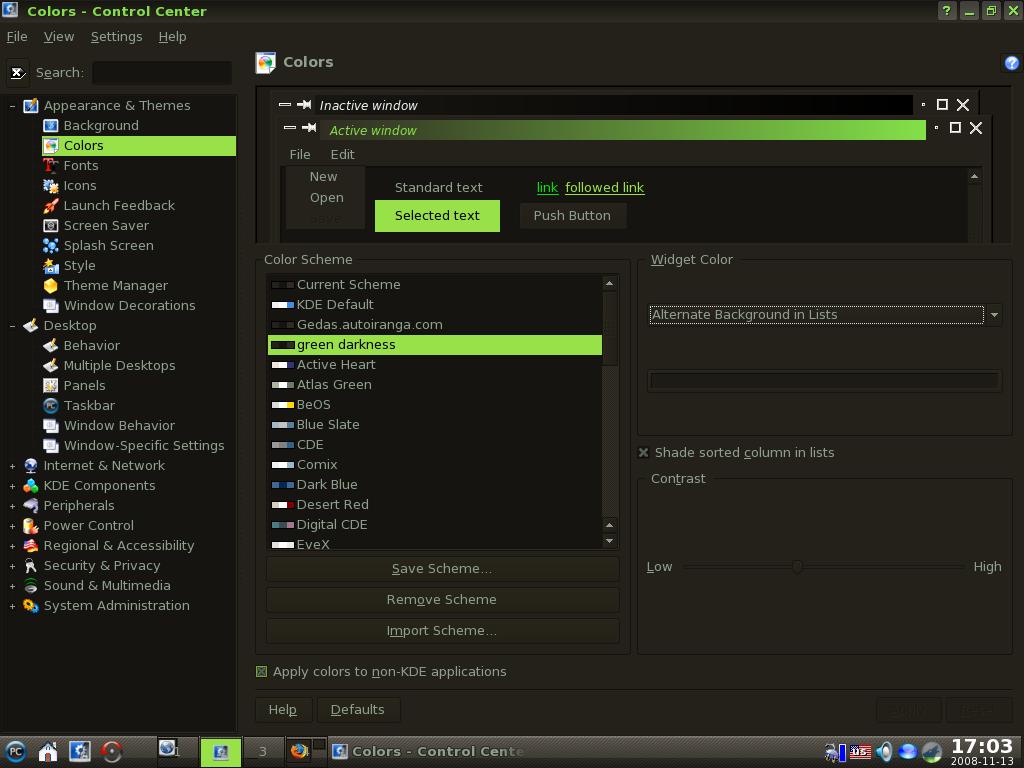Click the Theme Manager icon
Viewport: 1024px width, 768px height.
pos(50,285)
